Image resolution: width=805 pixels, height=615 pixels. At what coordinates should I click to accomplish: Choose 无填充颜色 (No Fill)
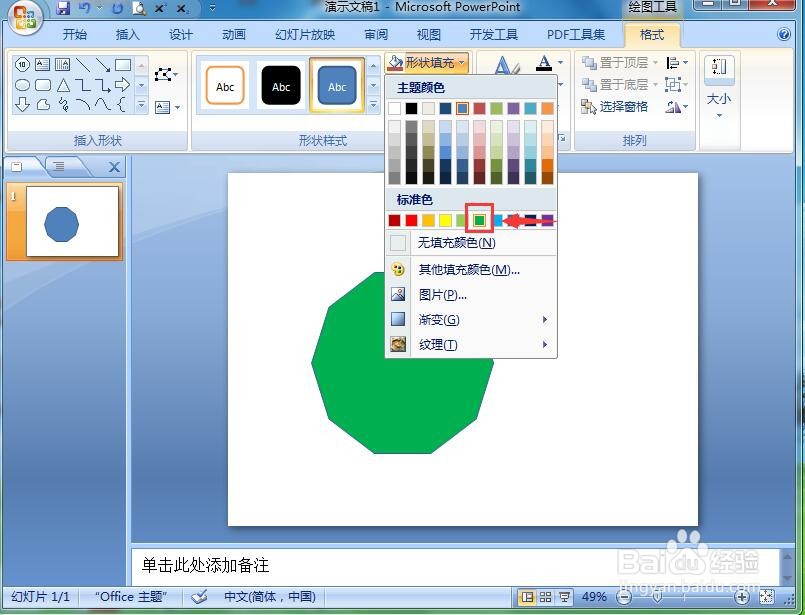pyautogui.click(x=455, y=243)
